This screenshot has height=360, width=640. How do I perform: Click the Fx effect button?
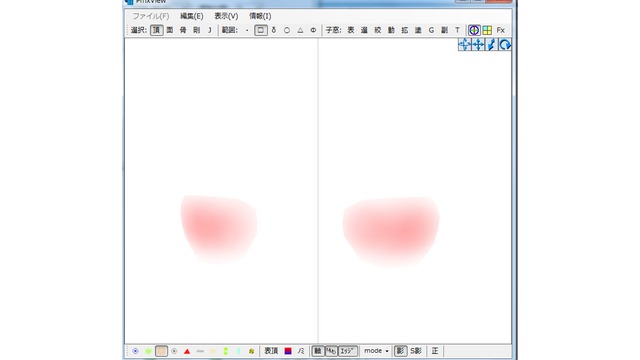501,30
